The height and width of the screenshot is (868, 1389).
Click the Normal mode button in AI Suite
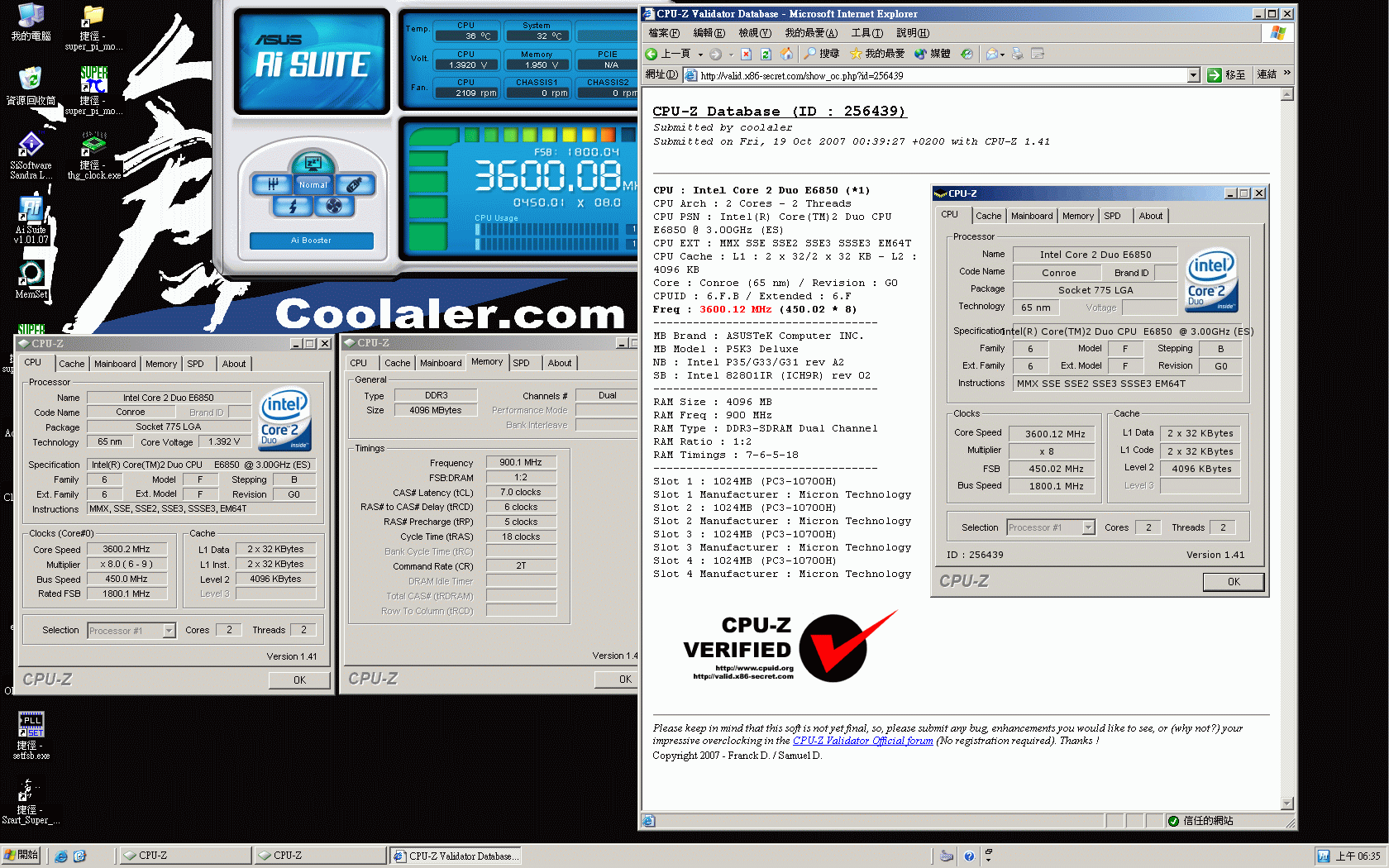[x=313, y=185]
